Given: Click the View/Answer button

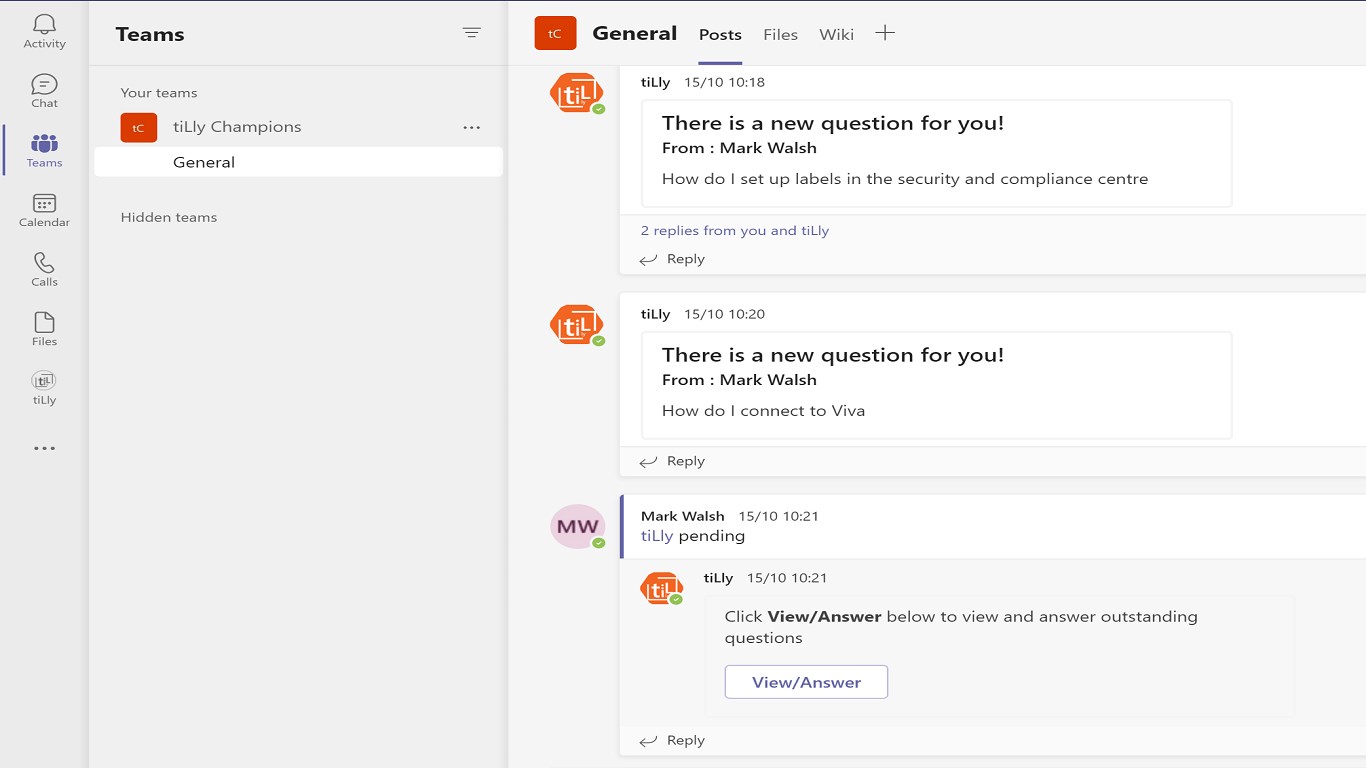Looking at the screenshot, I should pyautogui.click(x=806, y=682).
